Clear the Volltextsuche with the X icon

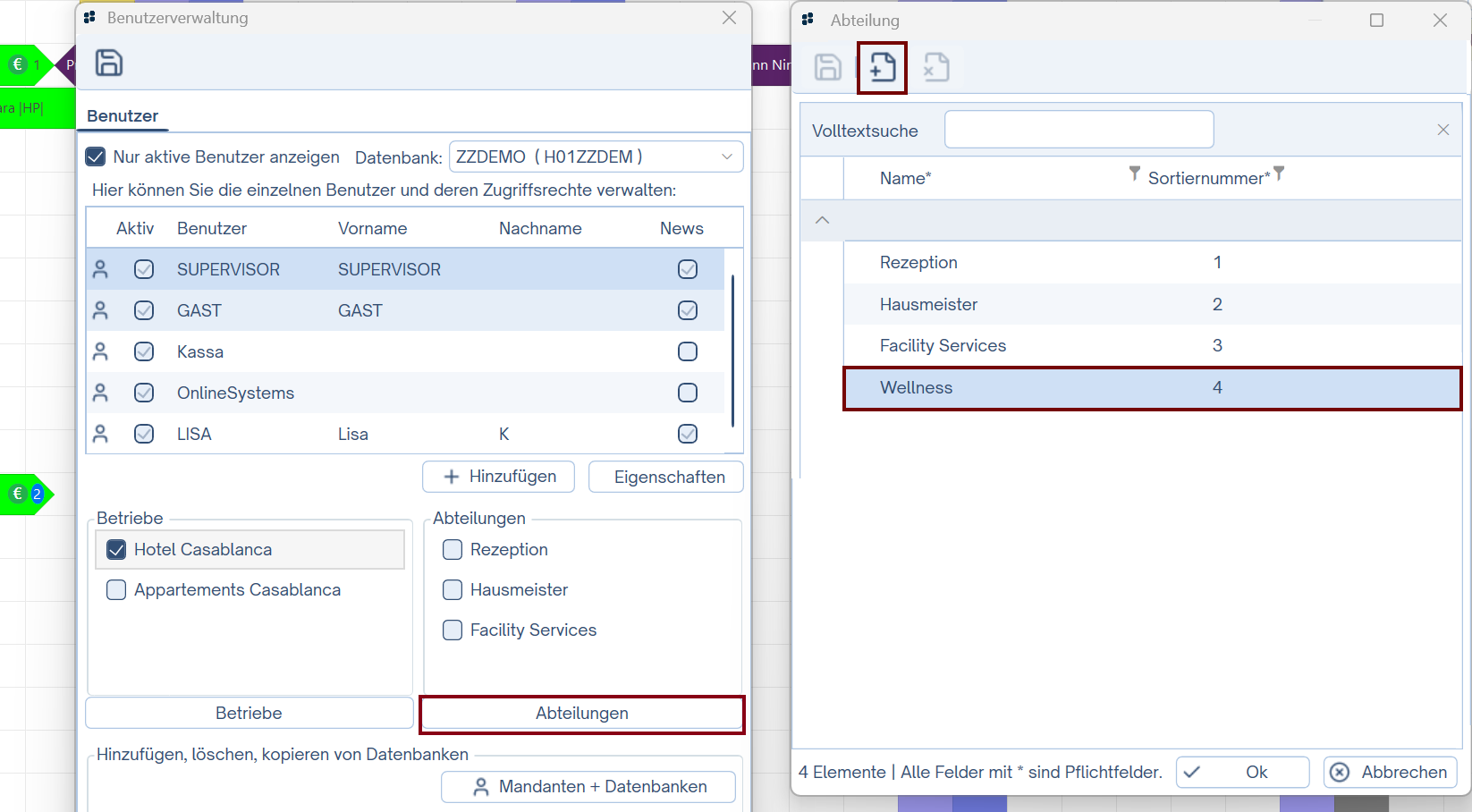[1442, 130]
